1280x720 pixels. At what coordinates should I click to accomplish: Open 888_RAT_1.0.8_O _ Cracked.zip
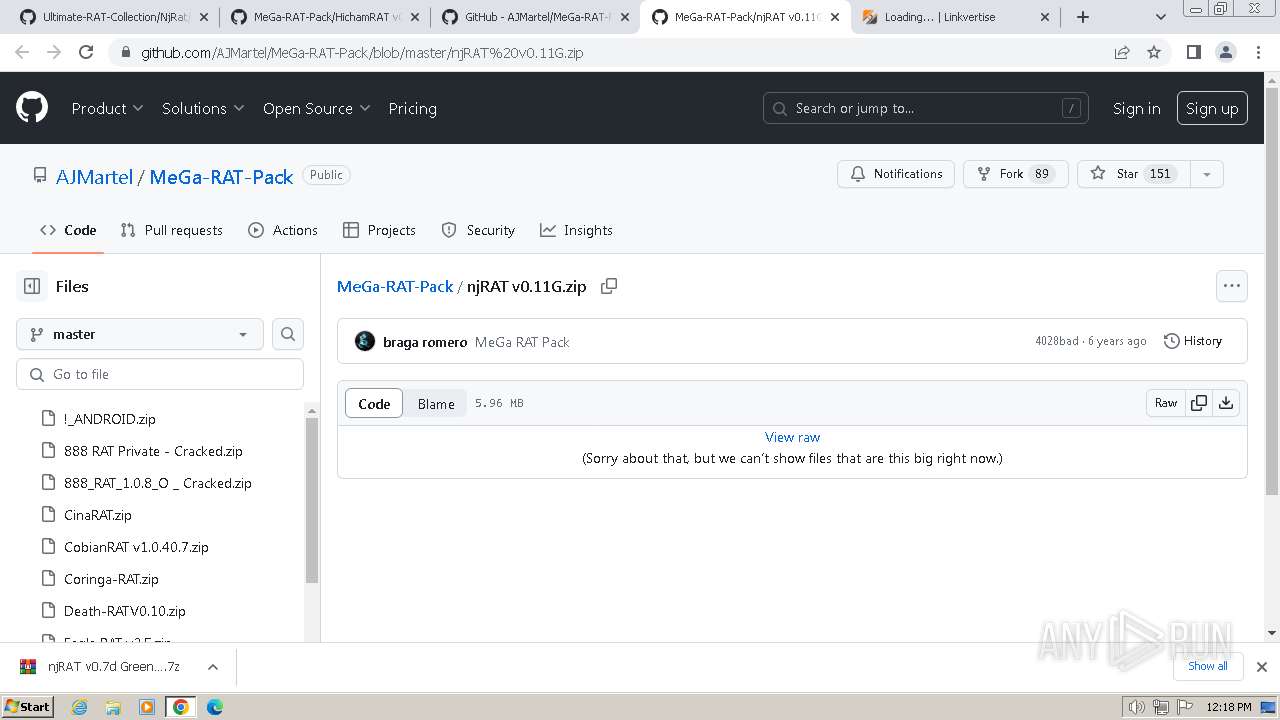click(157, 483)
